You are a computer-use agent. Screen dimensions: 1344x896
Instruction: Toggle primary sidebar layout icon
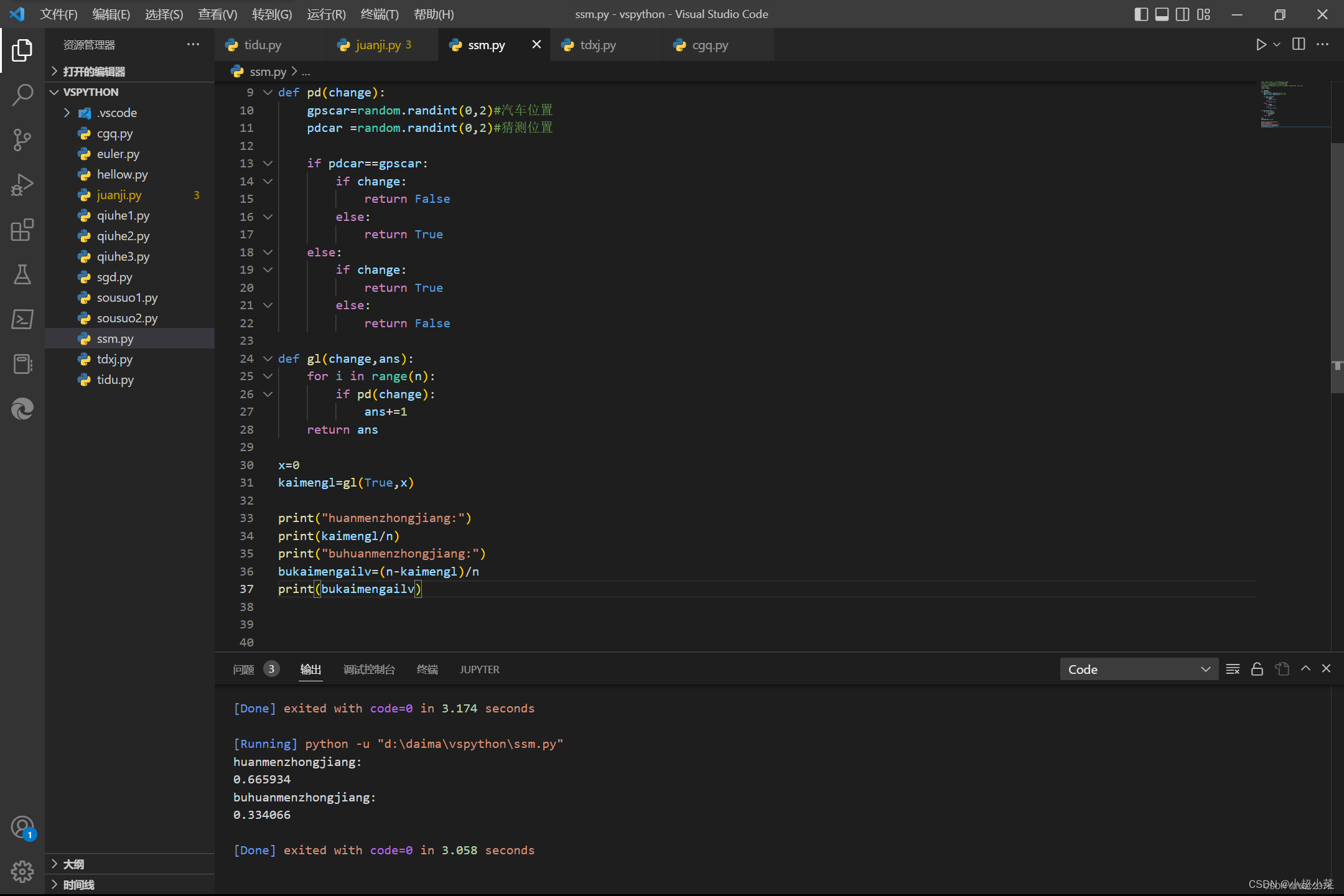pyautogui.click(x=1141, y=14)
